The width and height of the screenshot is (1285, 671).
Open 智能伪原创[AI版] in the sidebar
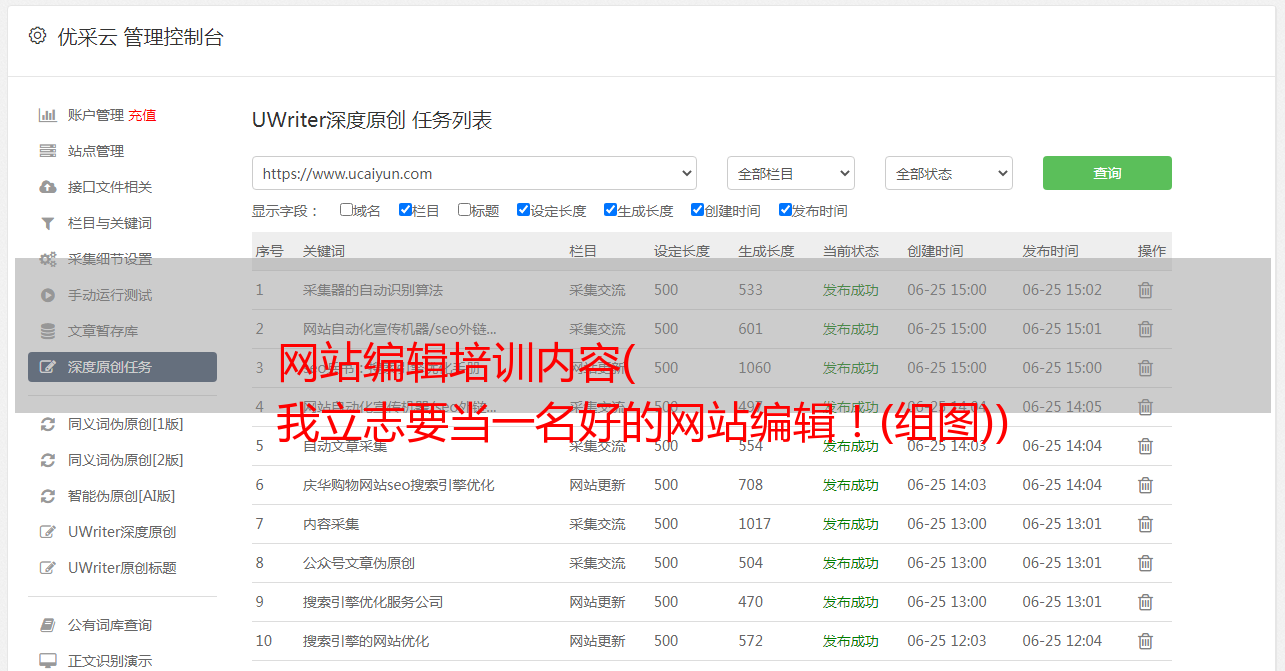[x=122, y=496]
